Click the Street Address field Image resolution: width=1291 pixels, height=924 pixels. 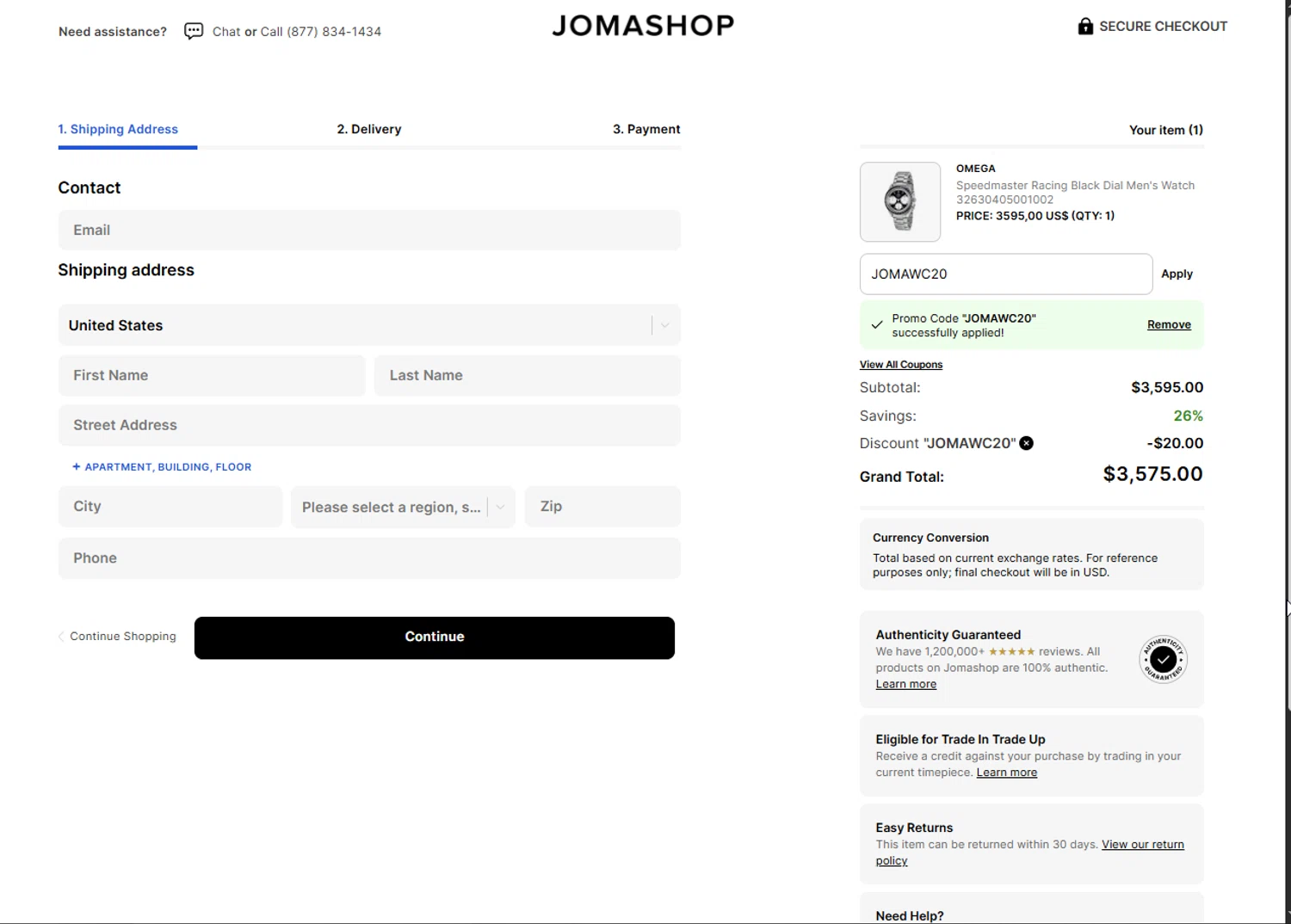pyautogui.click(x=369, y=425)
